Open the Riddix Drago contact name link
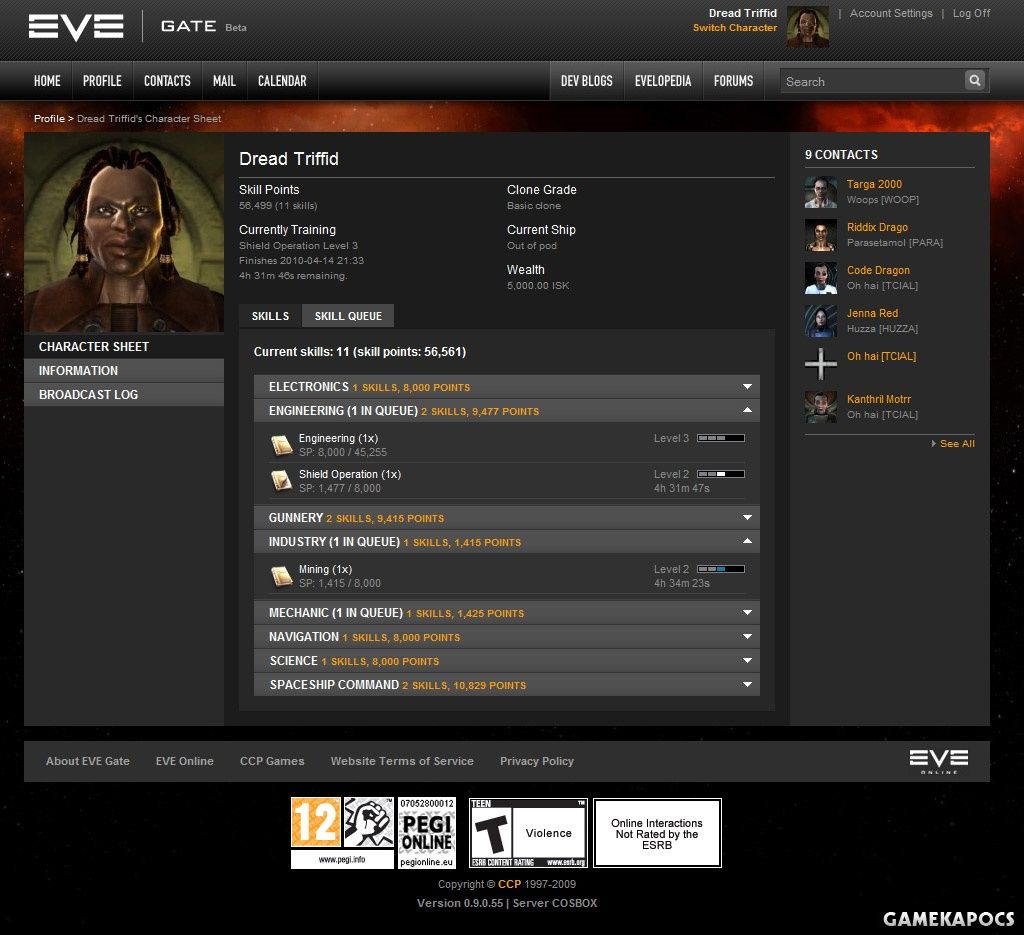Screen dimensions: 1024x935 (877, 227)
